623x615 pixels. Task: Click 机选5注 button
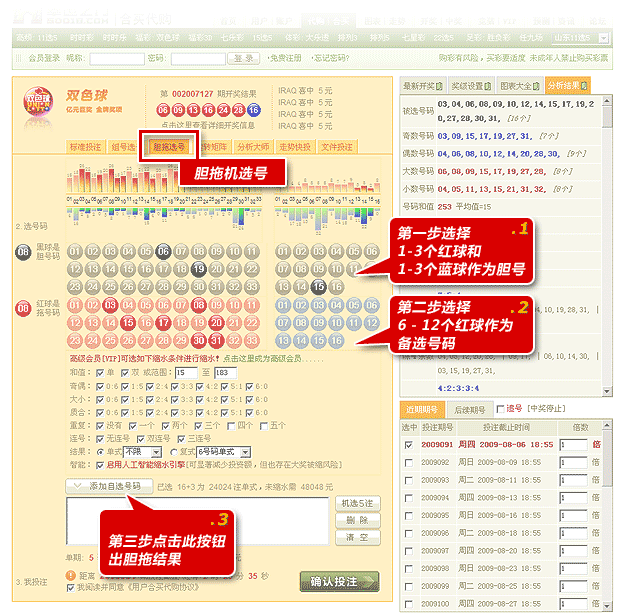click(x=358, y=503)
